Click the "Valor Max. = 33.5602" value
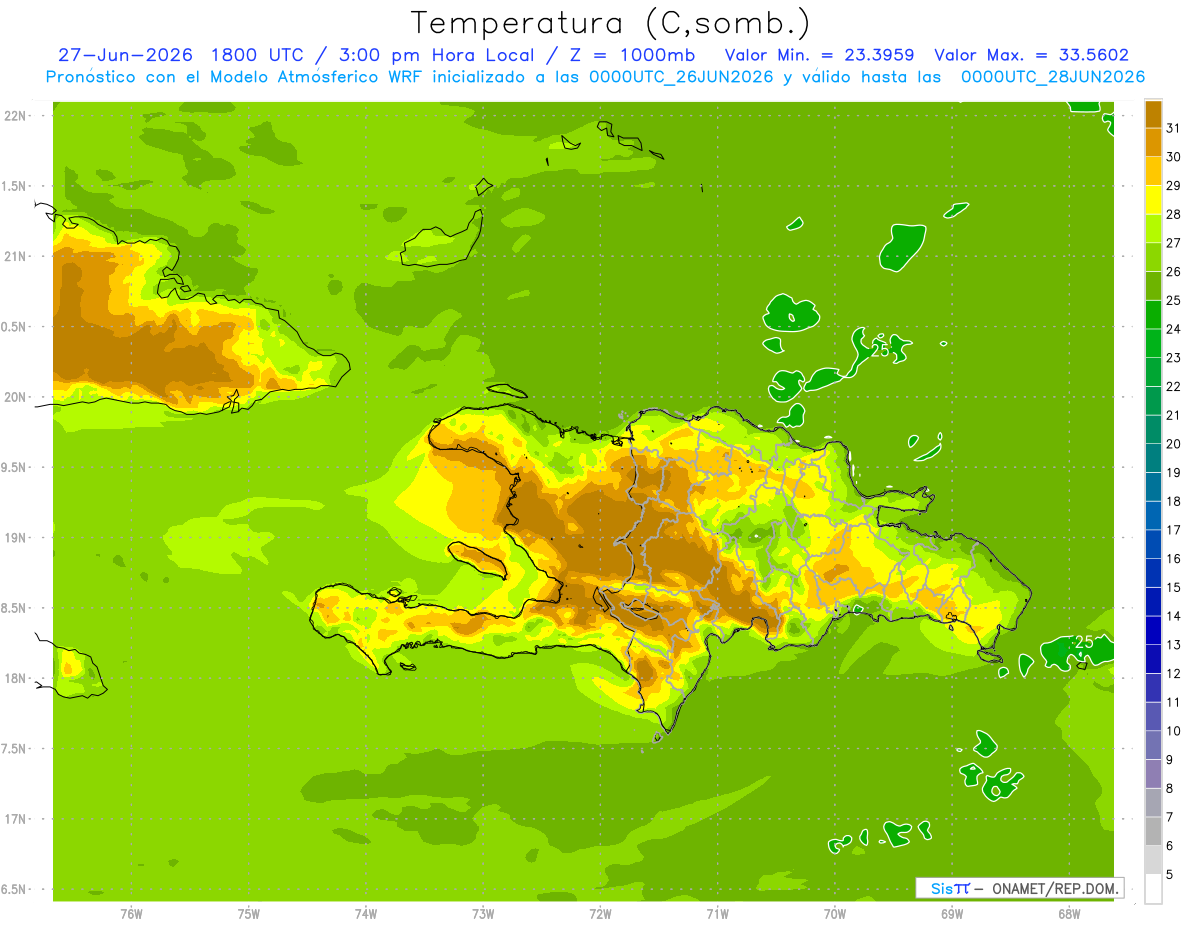 tap(1032, 55)
